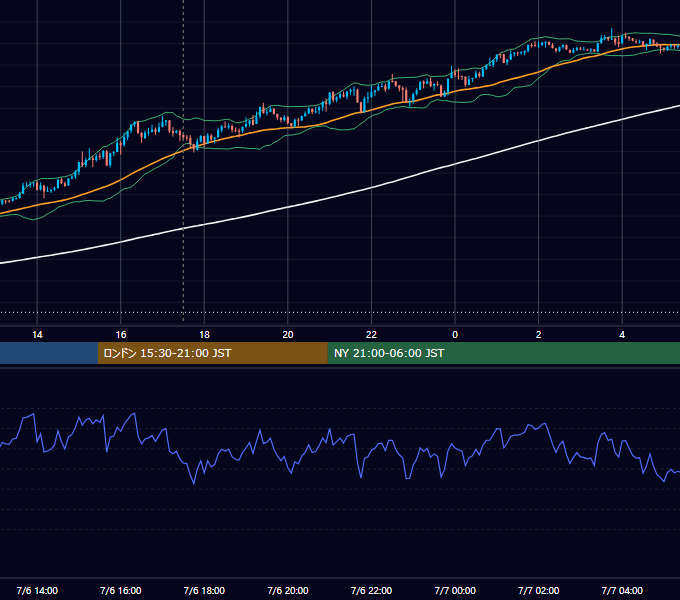This screenshot has height=600, width=680.
Task: Select the NY 21:00-06:00 JST session band
Action: pyautogui.click(x=503, y=353)
